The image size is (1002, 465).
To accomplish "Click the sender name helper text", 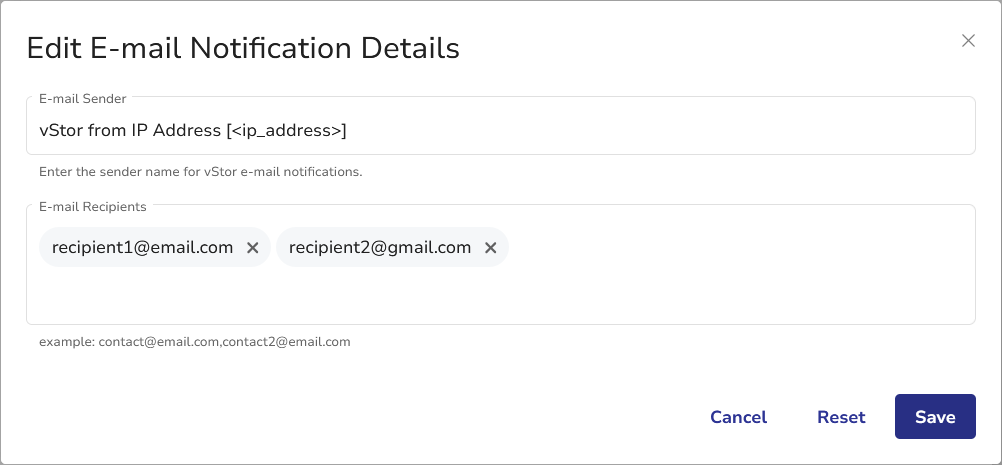I will (x=200, y=172).
